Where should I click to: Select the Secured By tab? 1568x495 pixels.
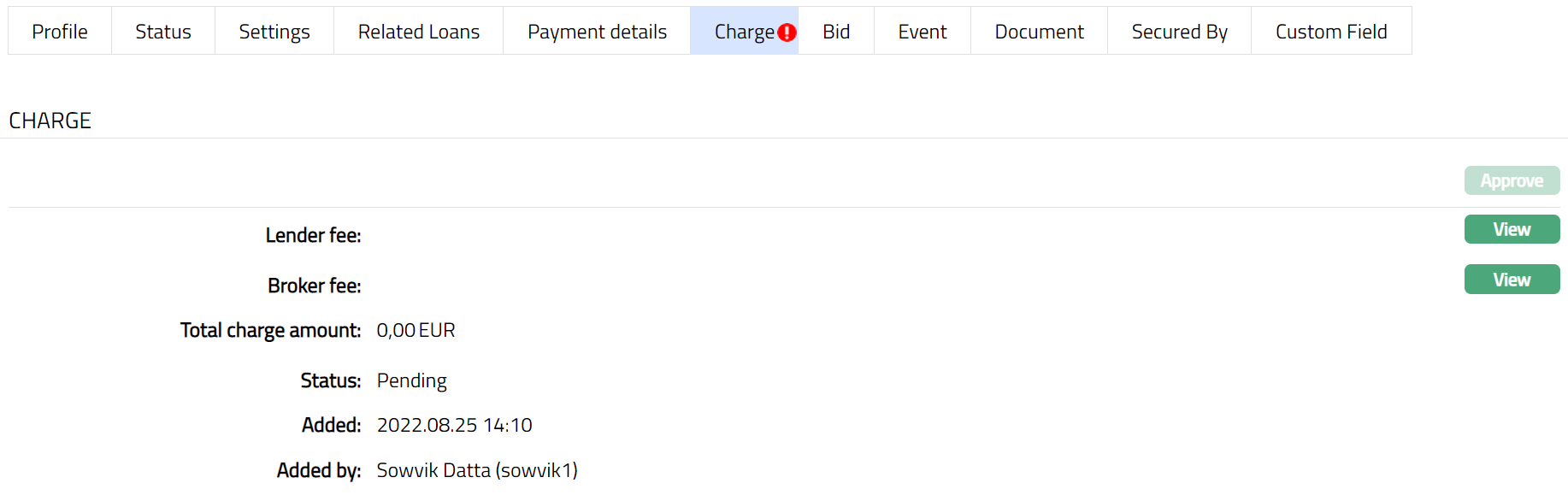pos(1179,32)
